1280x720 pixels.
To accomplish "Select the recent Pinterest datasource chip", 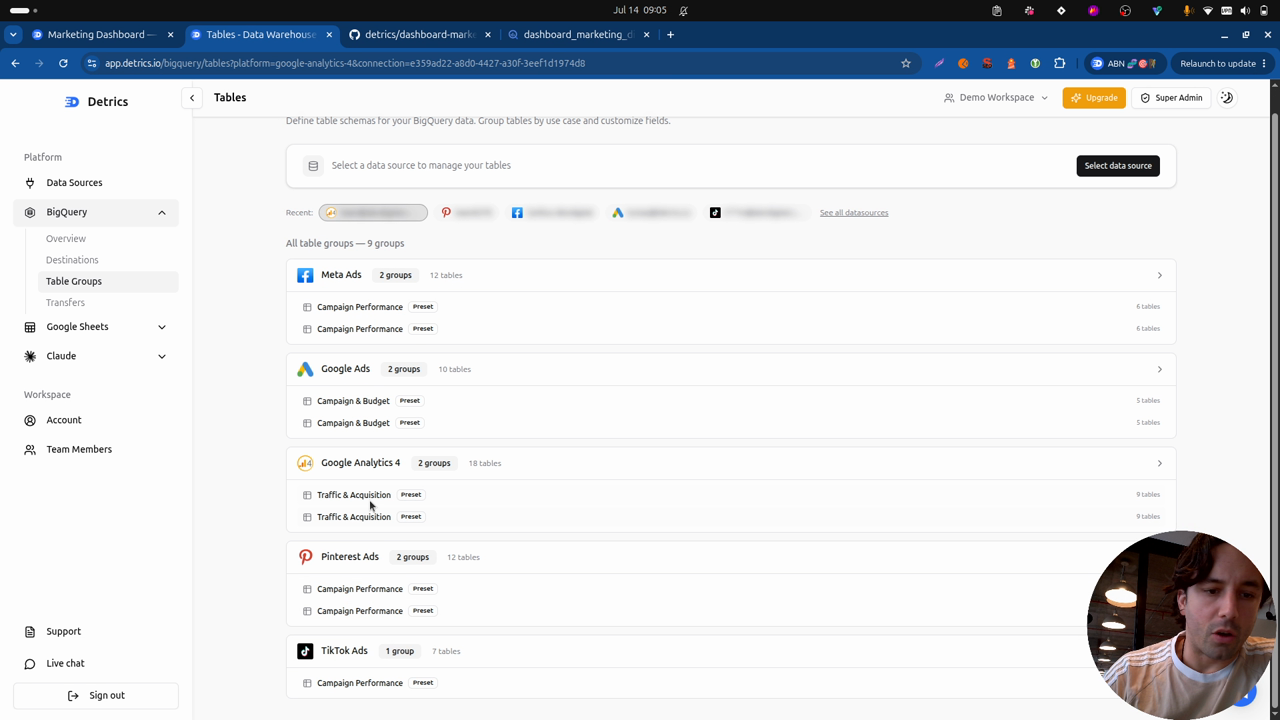I will 469,212.
